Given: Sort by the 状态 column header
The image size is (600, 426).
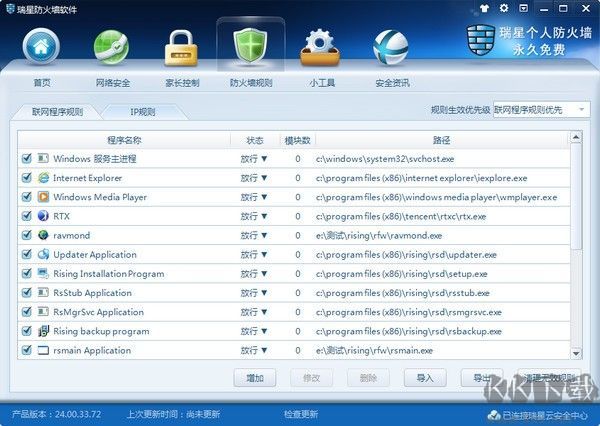Looking at the screenshot, I should point(254,140).
